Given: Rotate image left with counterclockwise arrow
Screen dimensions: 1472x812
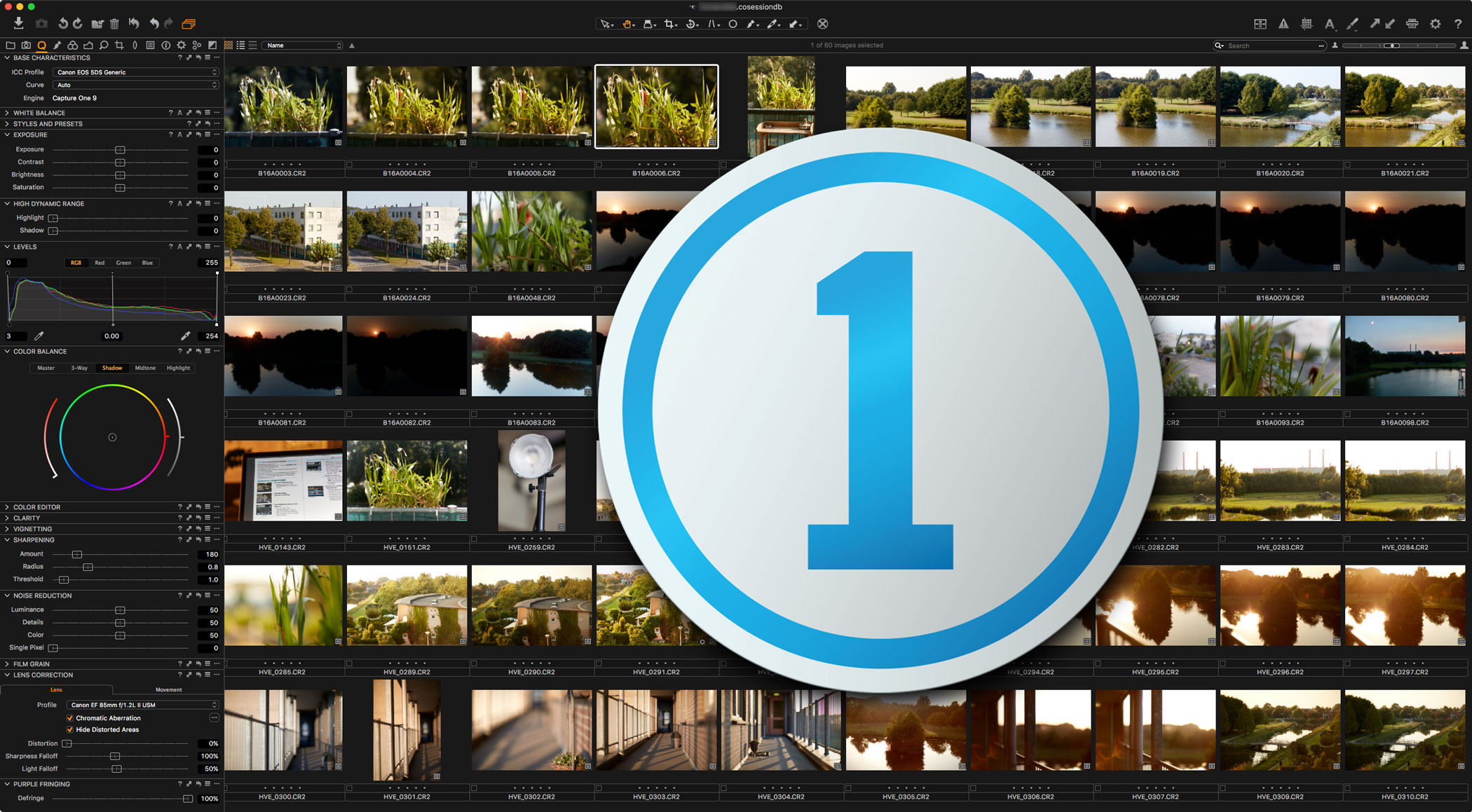Looking at the screenshot, I should [62, 24].
